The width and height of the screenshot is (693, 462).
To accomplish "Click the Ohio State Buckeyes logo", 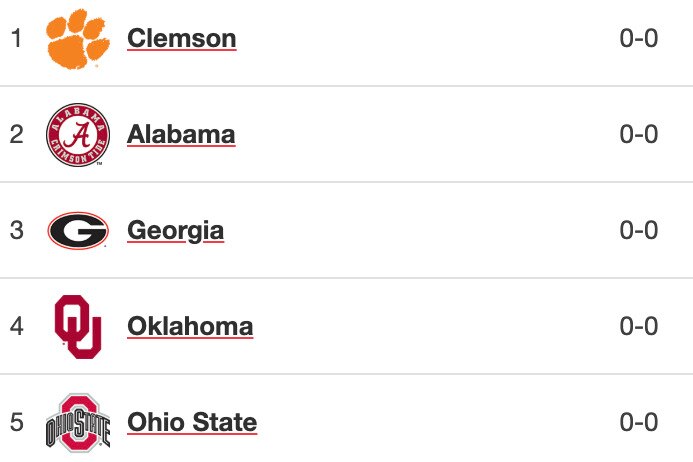I will 78,422.
